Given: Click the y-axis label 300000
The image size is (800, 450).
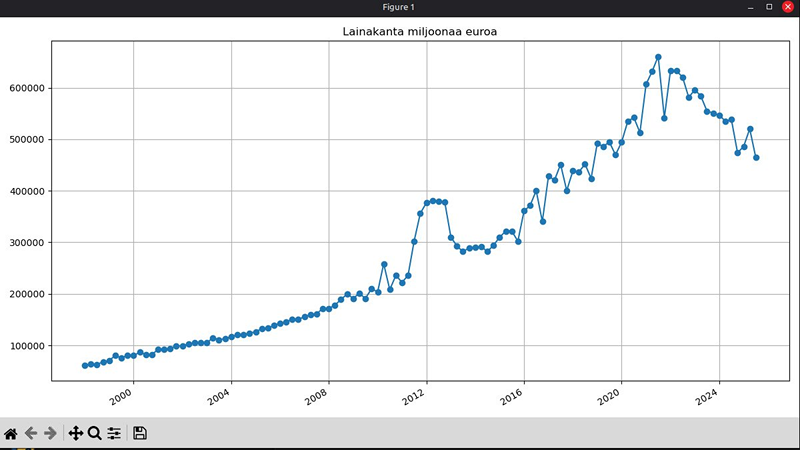Looking at the screenshot, I should point(27,243).
